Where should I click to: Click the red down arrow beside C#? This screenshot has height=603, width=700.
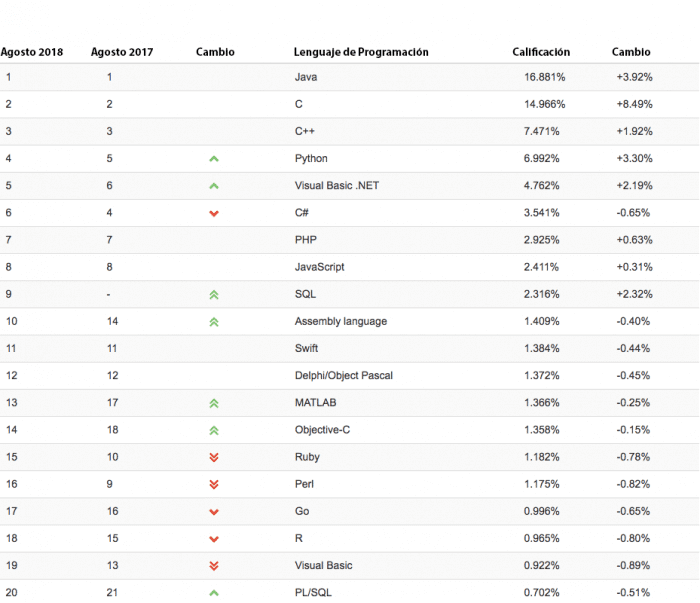coord(214,213)
